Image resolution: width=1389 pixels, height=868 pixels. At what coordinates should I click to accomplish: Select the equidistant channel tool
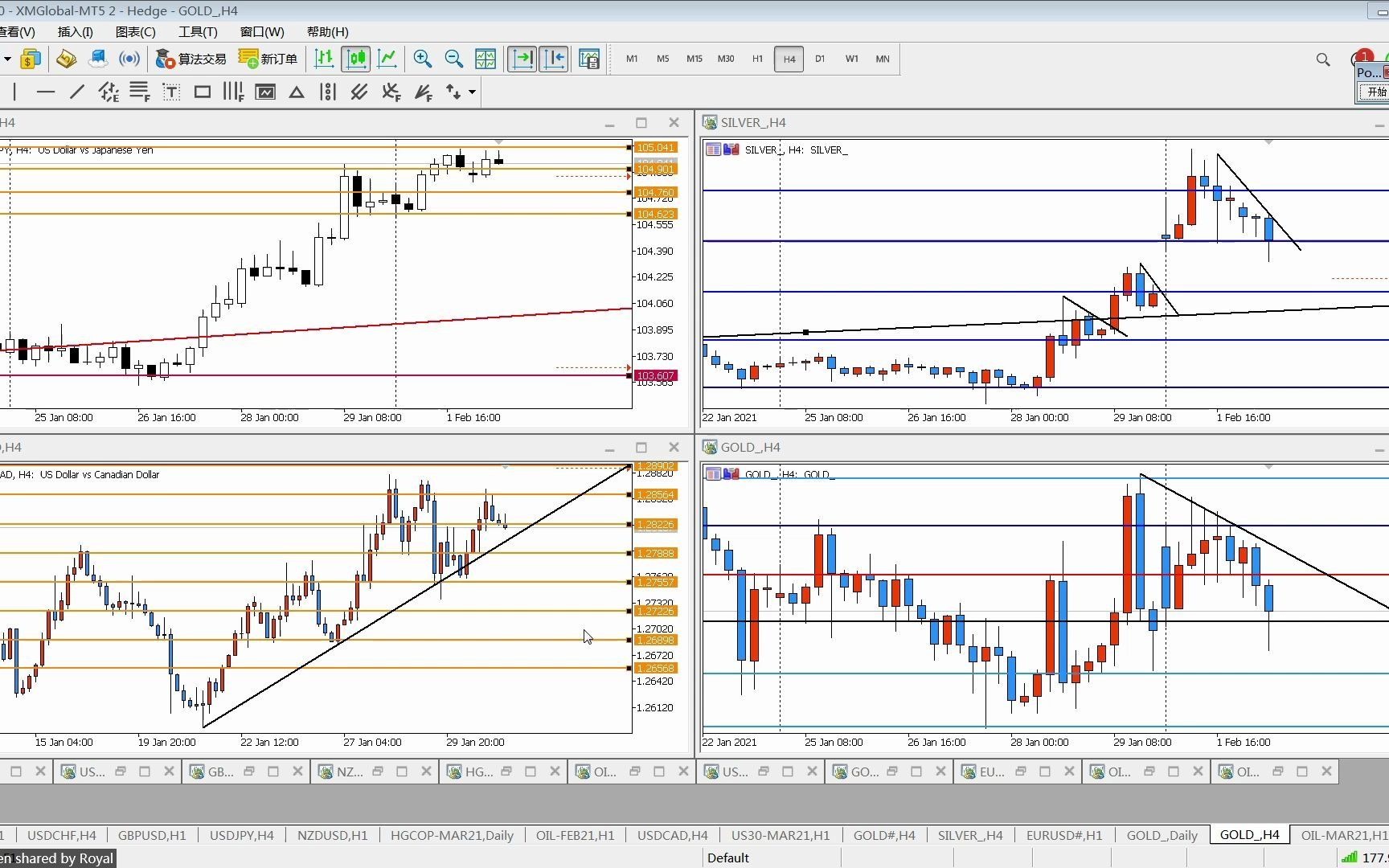click(x=109, y=92)
